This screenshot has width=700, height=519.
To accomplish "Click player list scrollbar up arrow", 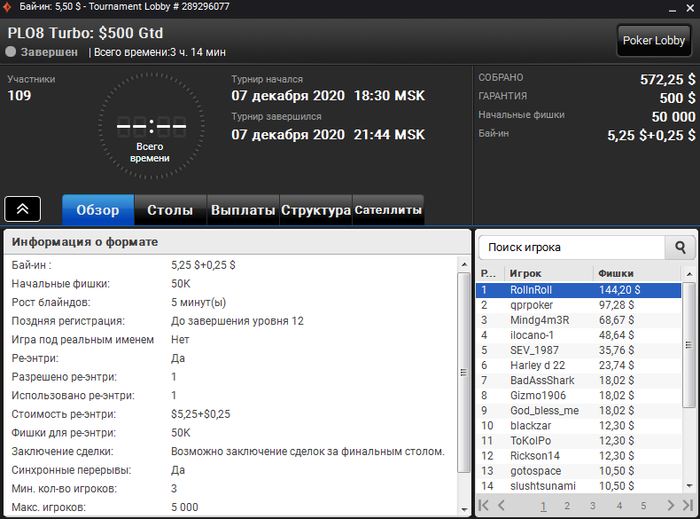I will coord(689,274).
